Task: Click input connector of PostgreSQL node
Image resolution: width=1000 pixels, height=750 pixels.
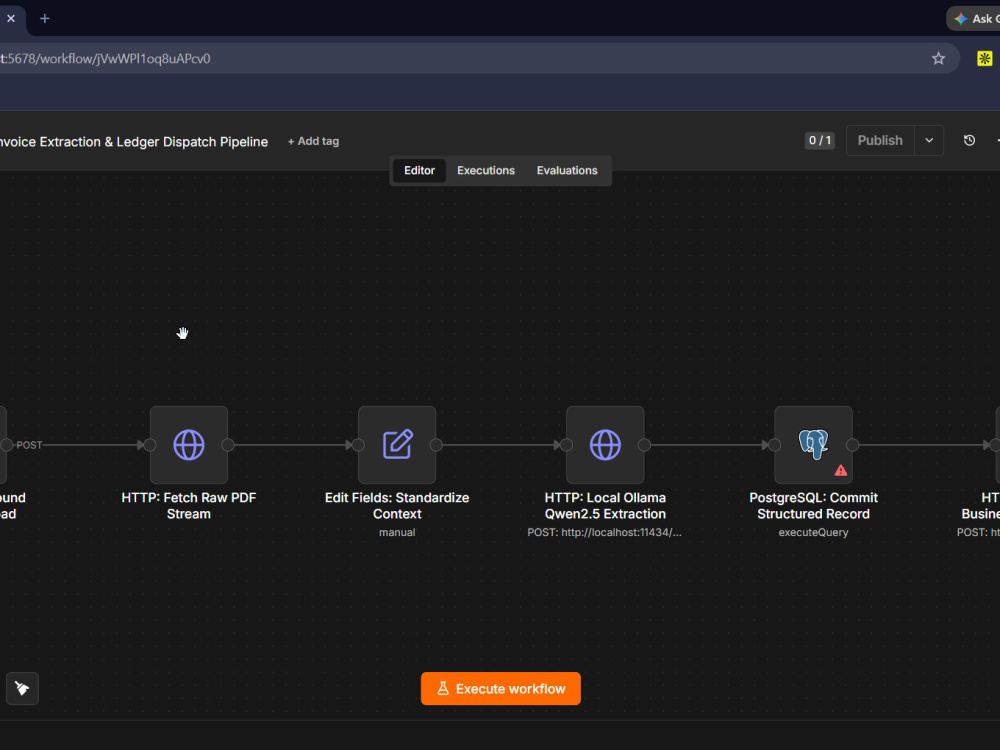Action: [774, 445]
